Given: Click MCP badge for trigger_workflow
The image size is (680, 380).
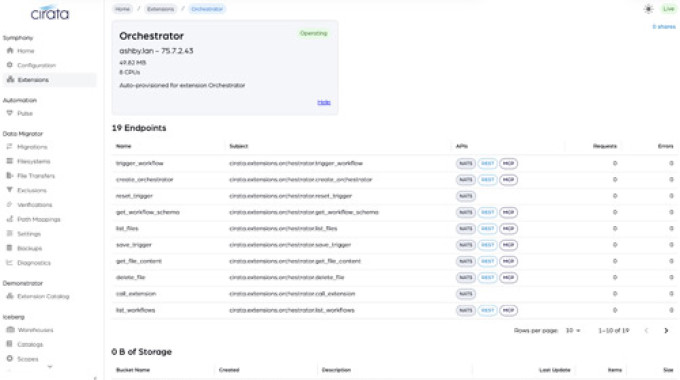Looking at the screenshot, I should (x=508, y=164).
